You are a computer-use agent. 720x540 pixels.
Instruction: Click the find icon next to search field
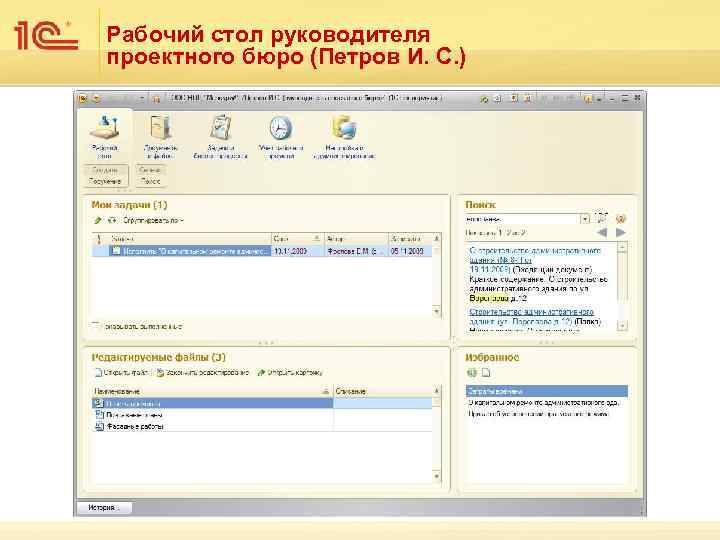(x=601, y=218)
